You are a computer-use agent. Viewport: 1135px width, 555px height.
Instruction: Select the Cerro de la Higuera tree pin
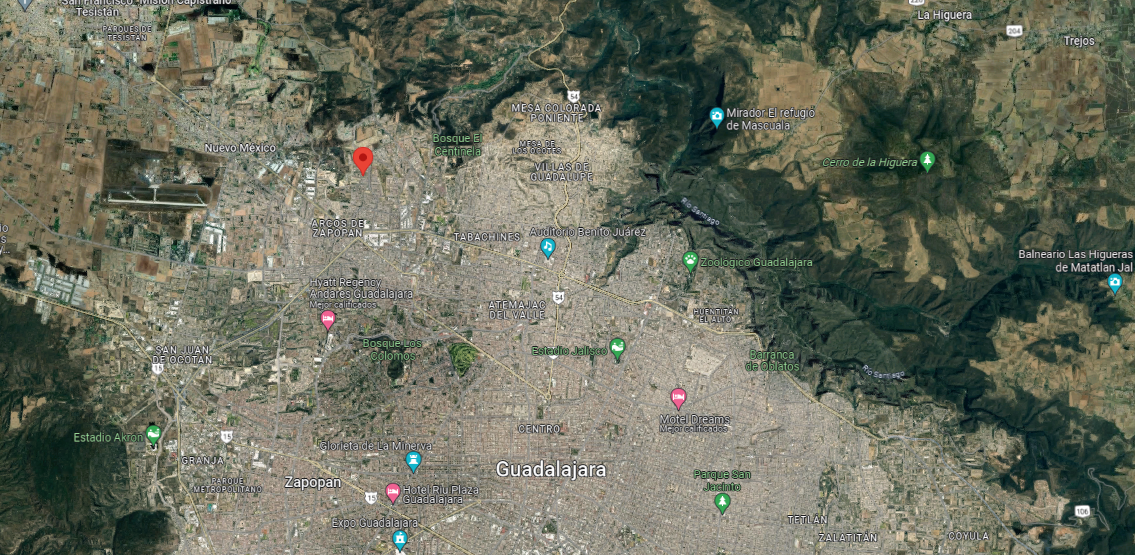point(927,161)
